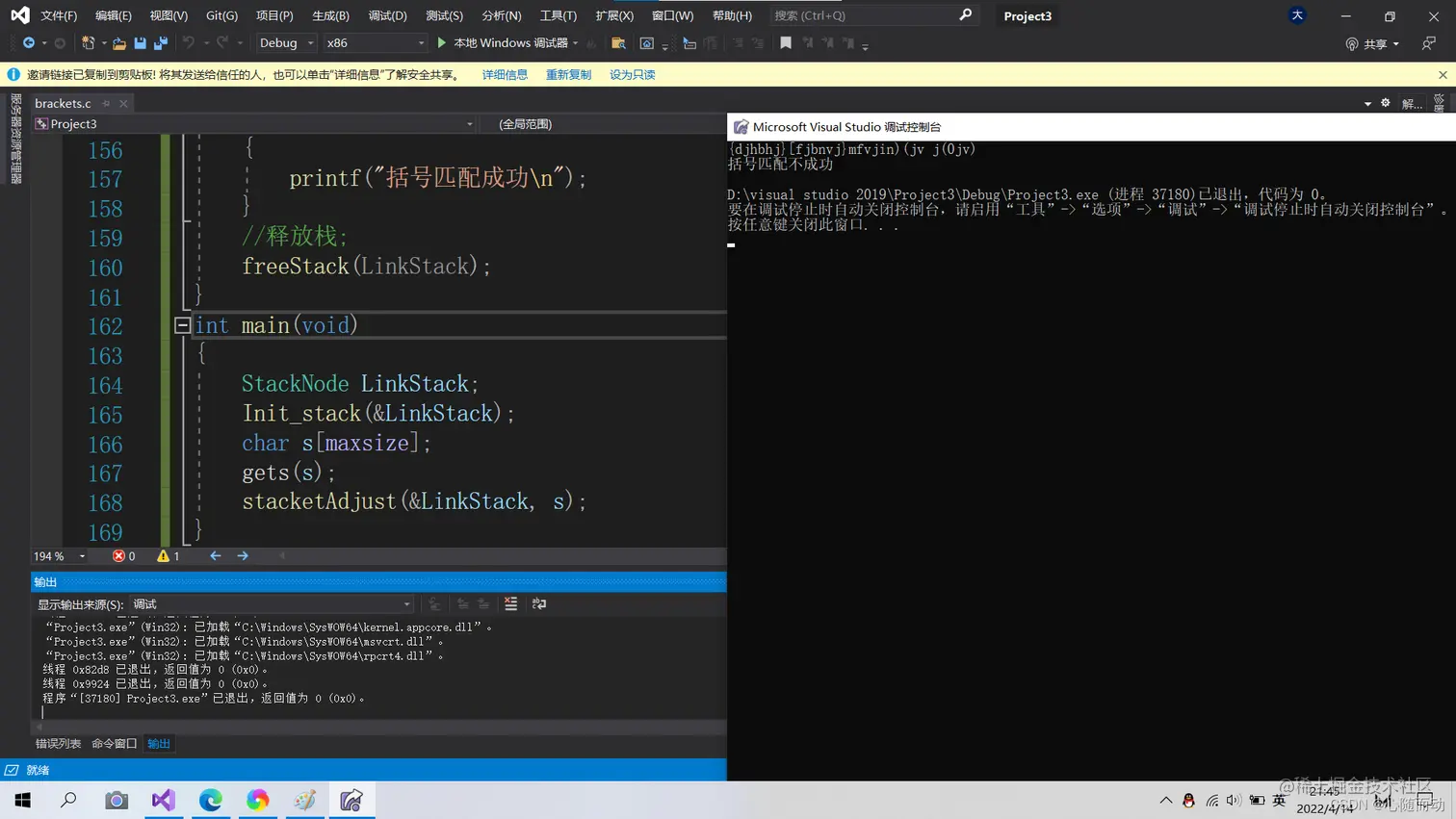Navigate backward with the blue back arrow

29,43
